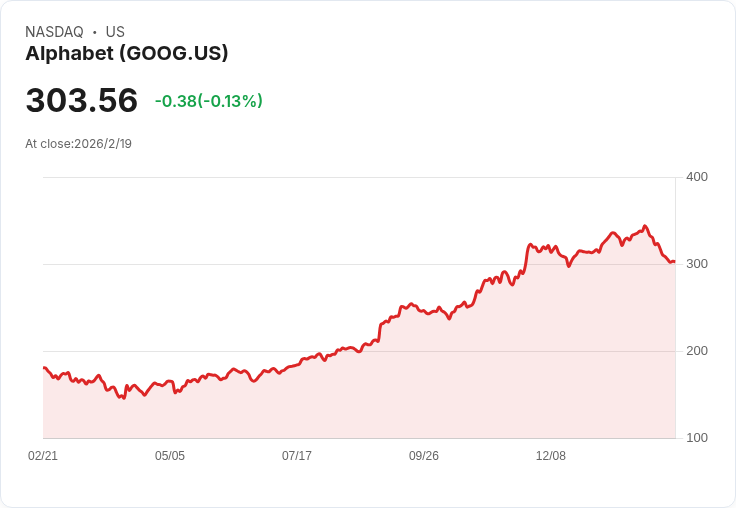
Task: Select the 09/26 date on the x-axis
Action: pos(424,456)
